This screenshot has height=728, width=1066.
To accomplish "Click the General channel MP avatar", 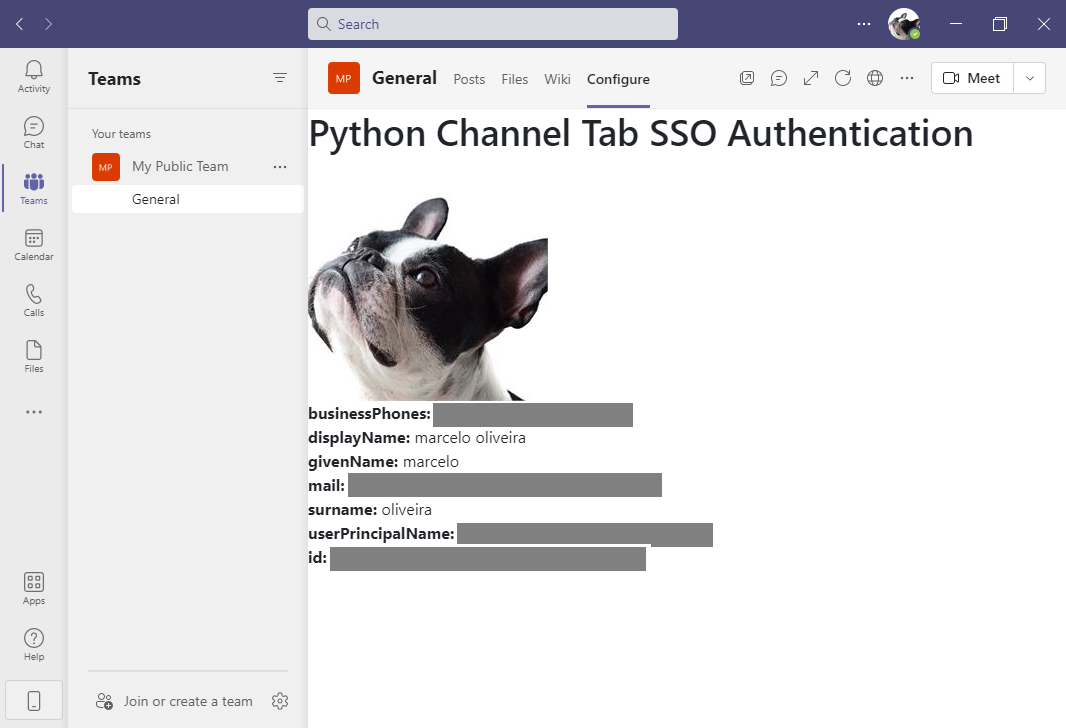I will [343, 78].
